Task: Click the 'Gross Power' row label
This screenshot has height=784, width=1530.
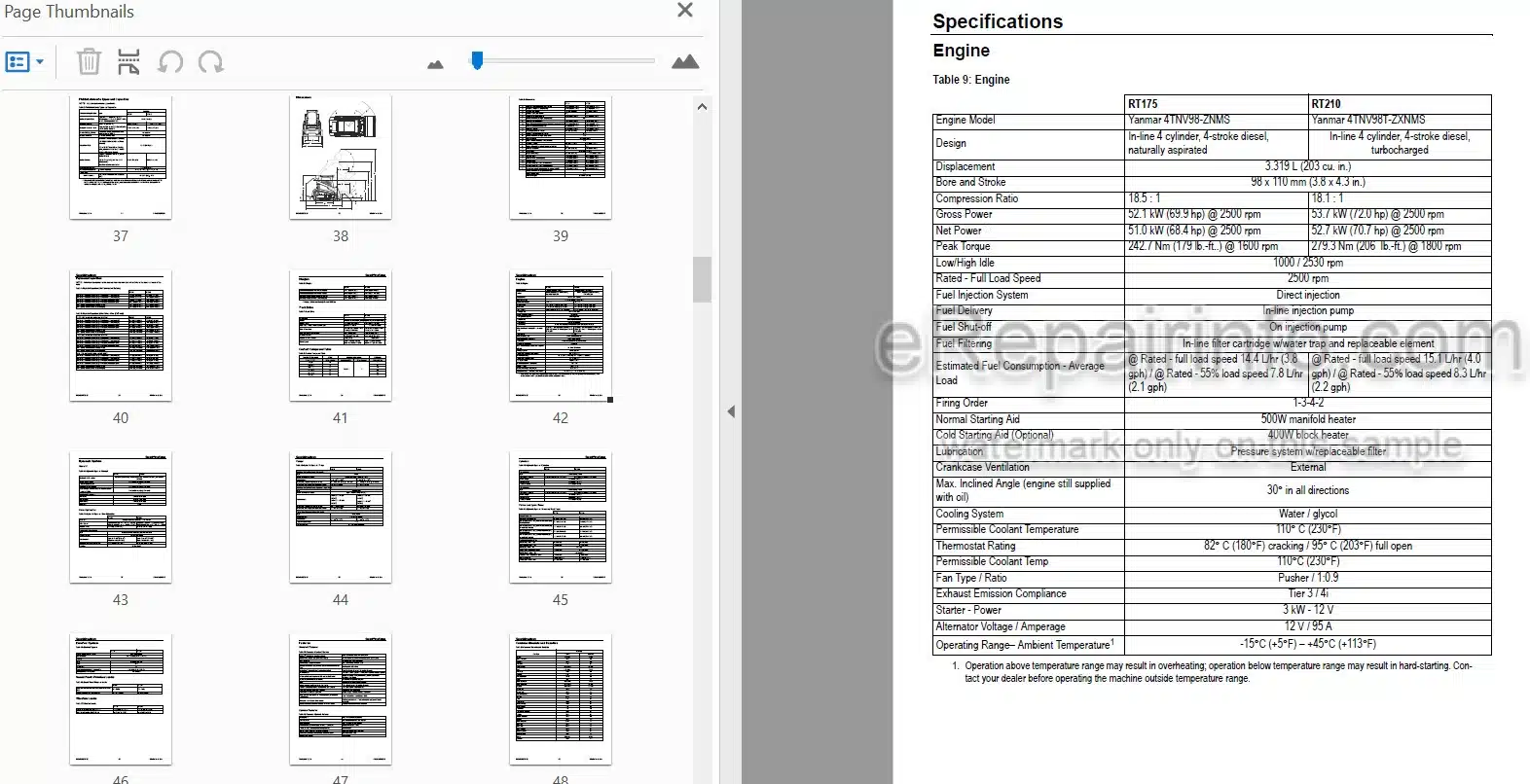Action: [x=964, y=214]
